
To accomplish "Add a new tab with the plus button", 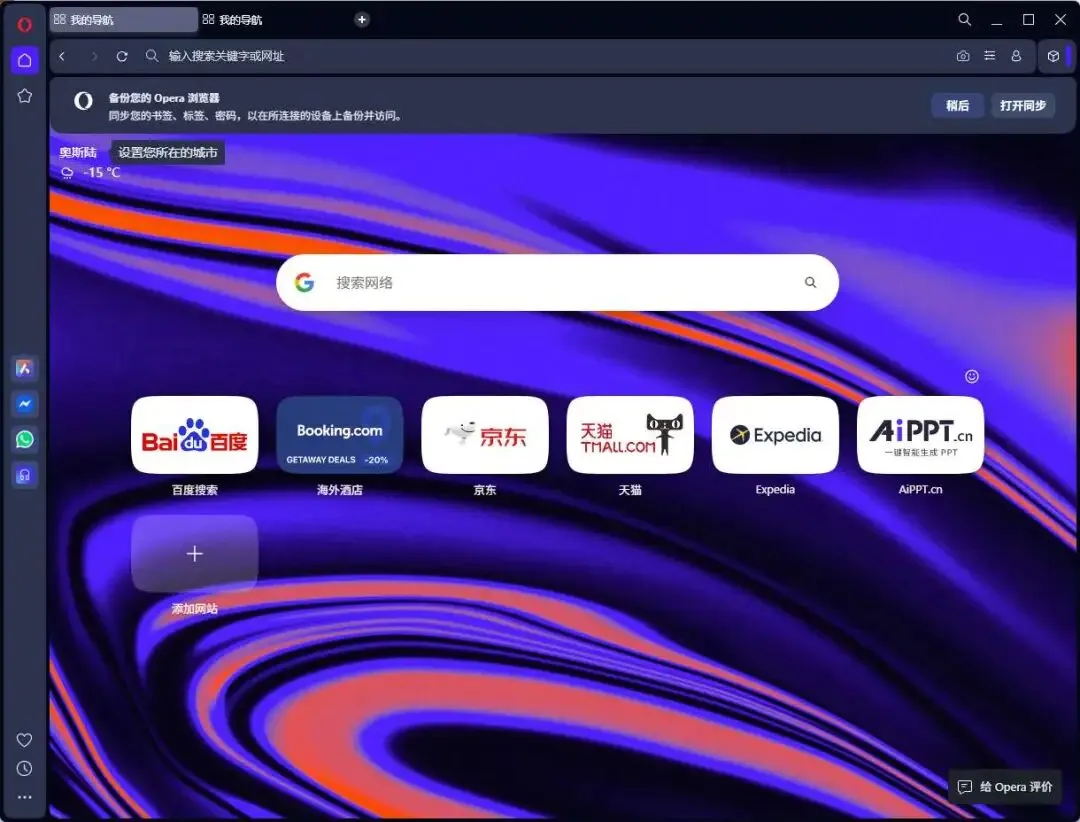I will (x=362, y=19).
